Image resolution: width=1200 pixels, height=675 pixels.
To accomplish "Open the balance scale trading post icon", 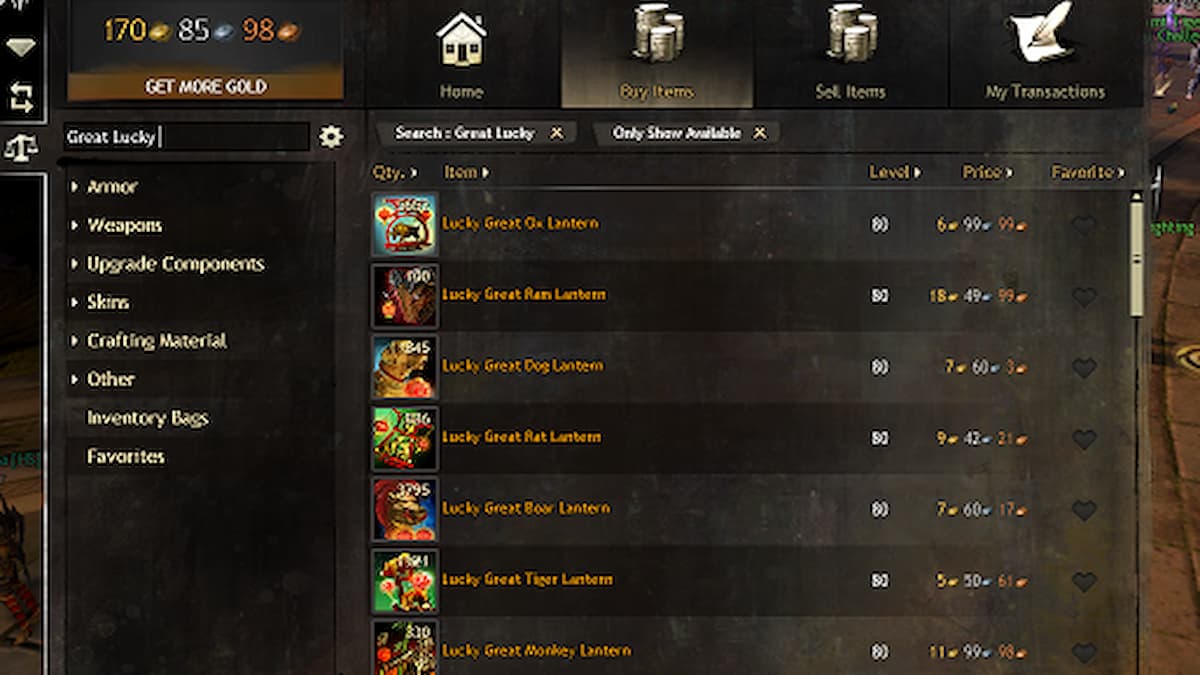I will 21,147.
